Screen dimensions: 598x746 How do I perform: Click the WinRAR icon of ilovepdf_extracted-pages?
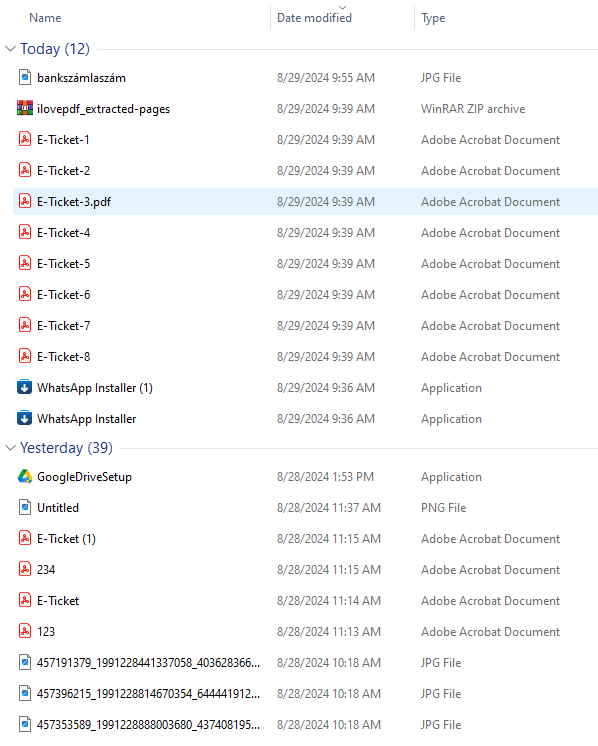click(25, 108)
